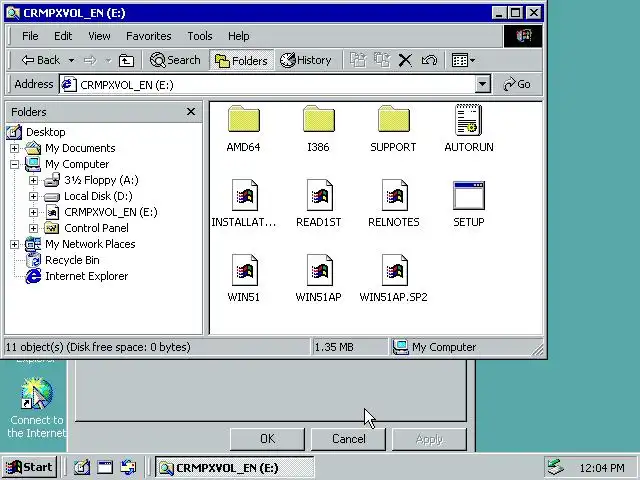The width and height of the screenshot is (640, 480).
Task: Click the Windows logo throbber
Action: pyautogui.click(x=523, y=36)
